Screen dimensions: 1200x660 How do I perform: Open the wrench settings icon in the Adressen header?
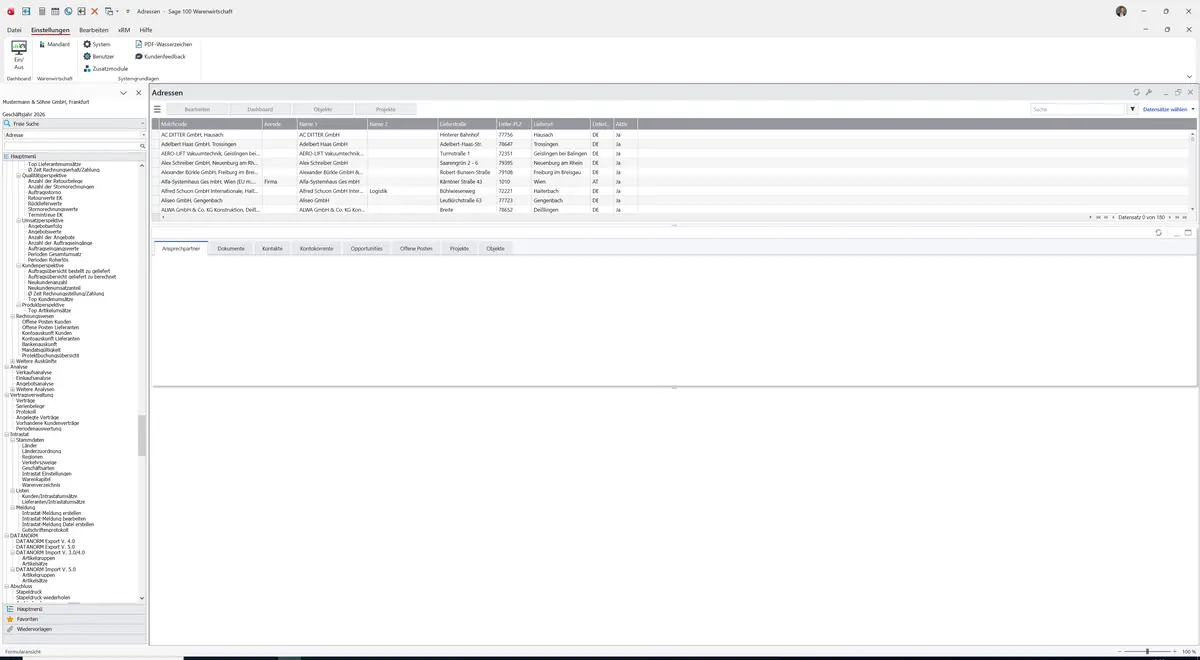1149,92
